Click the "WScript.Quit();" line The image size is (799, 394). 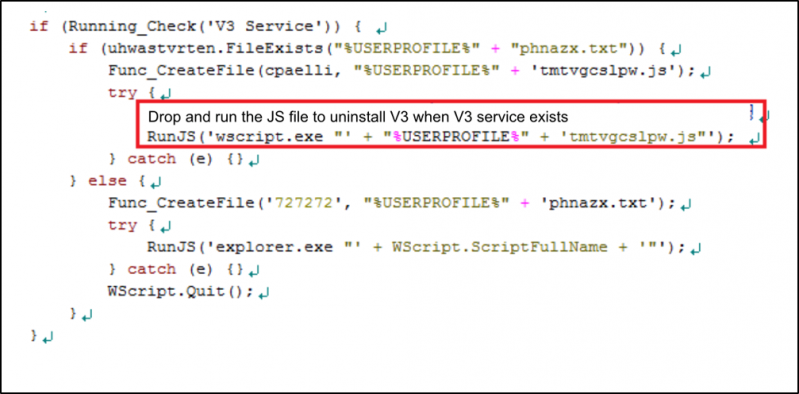(x=181, y=291)
